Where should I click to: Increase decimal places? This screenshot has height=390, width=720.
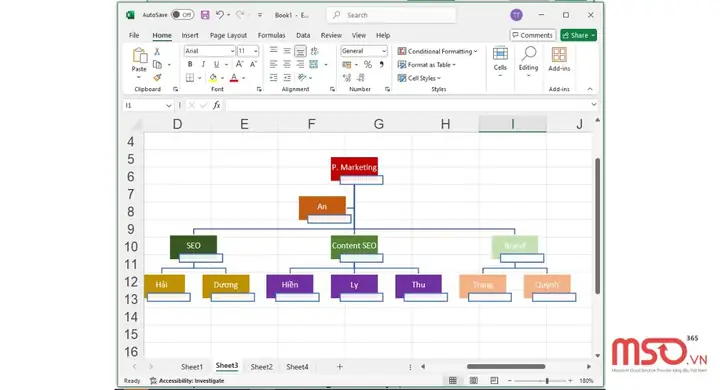[347, 78]
